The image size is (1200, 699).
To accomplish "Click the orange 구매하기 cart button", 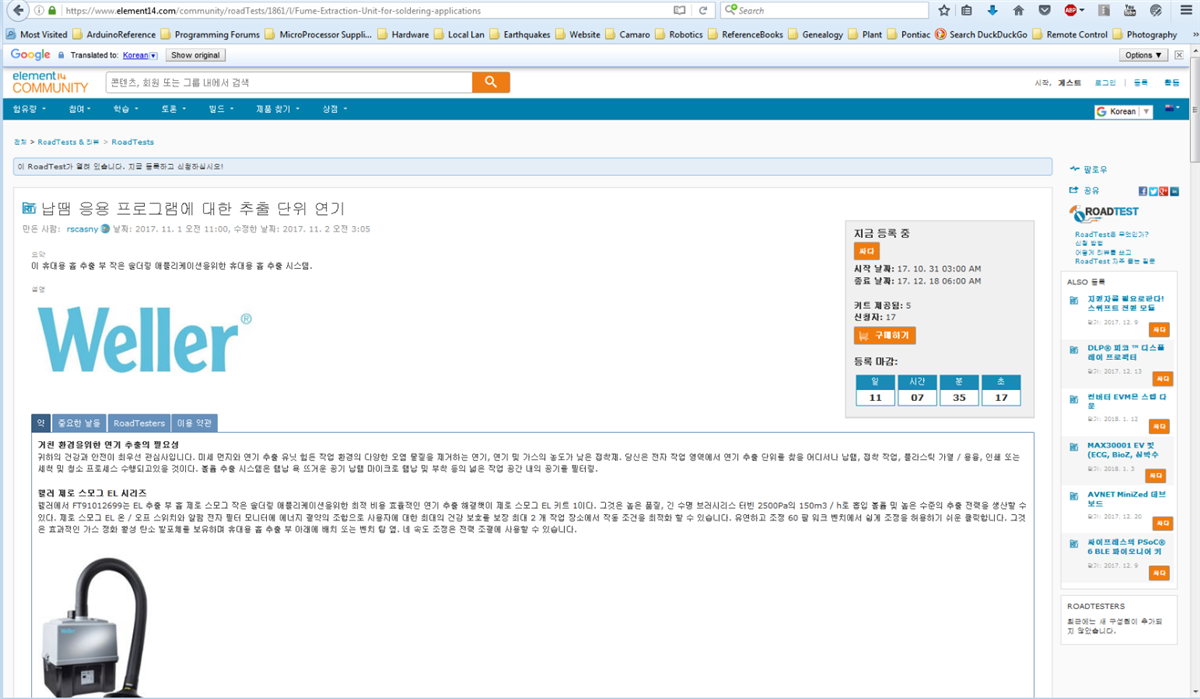I will pyautogui.click(x=885, y=336).
